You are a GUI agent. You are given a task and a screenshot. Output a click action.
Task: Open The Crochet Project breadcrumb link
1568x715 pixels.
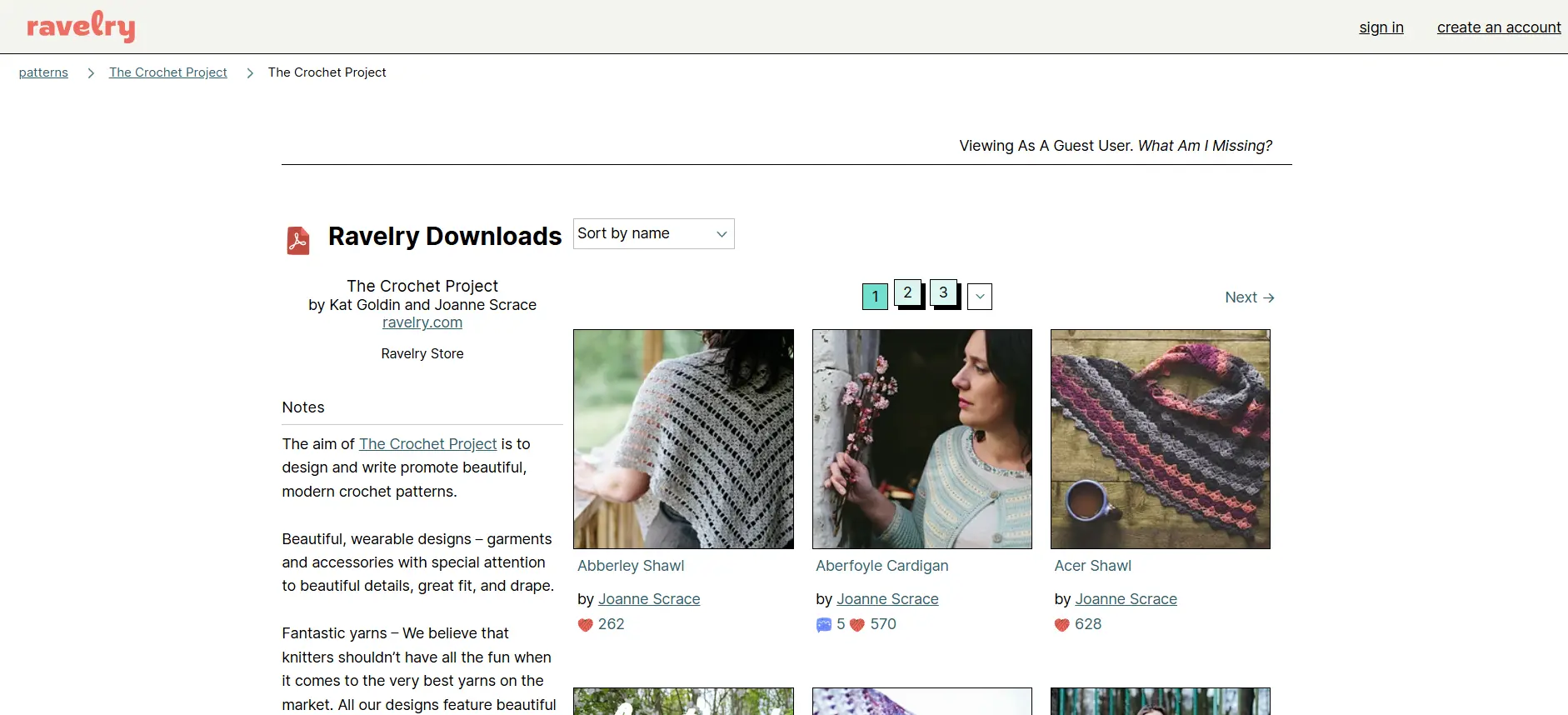pyautogui.click(x=168, y=72)
